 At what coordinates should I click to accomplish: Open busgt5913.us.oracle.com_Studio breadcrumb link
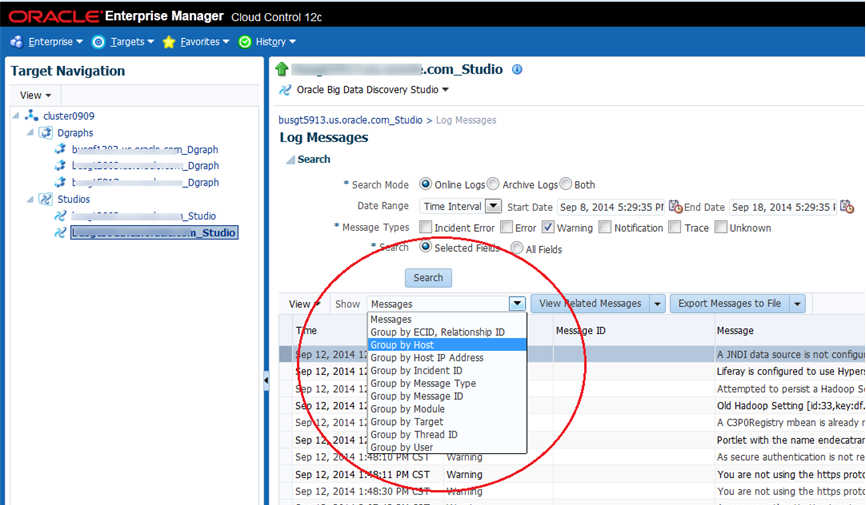(x=350, y=120)
